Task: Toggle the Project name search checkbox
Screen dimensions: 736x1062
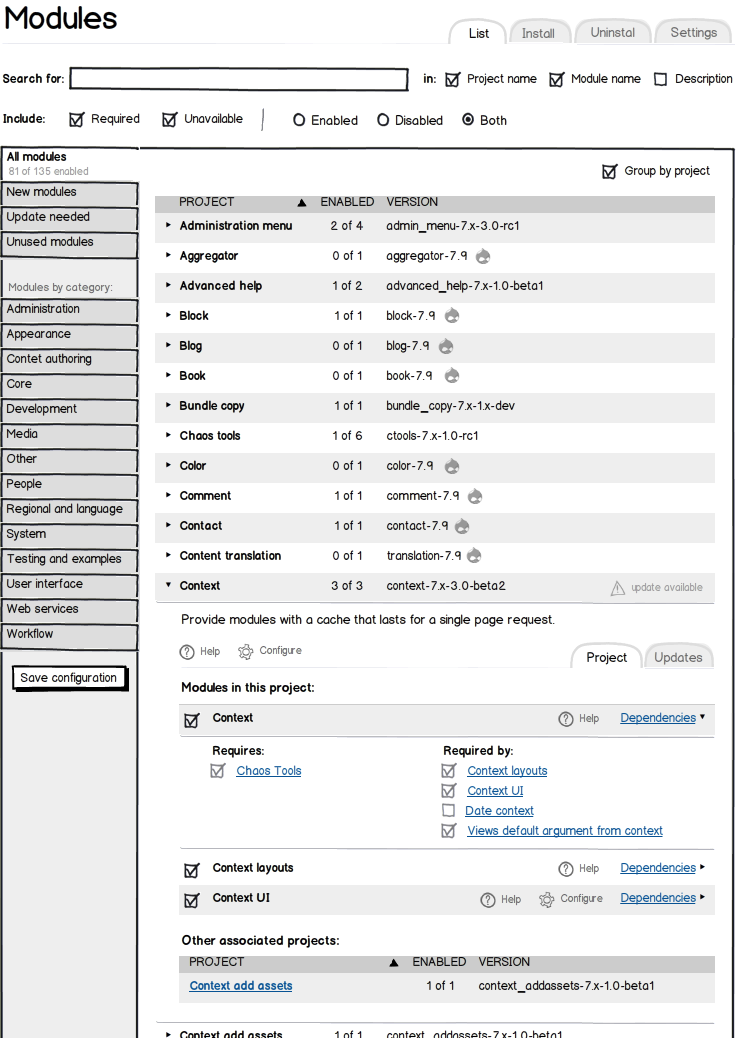Action: point(452,79)
